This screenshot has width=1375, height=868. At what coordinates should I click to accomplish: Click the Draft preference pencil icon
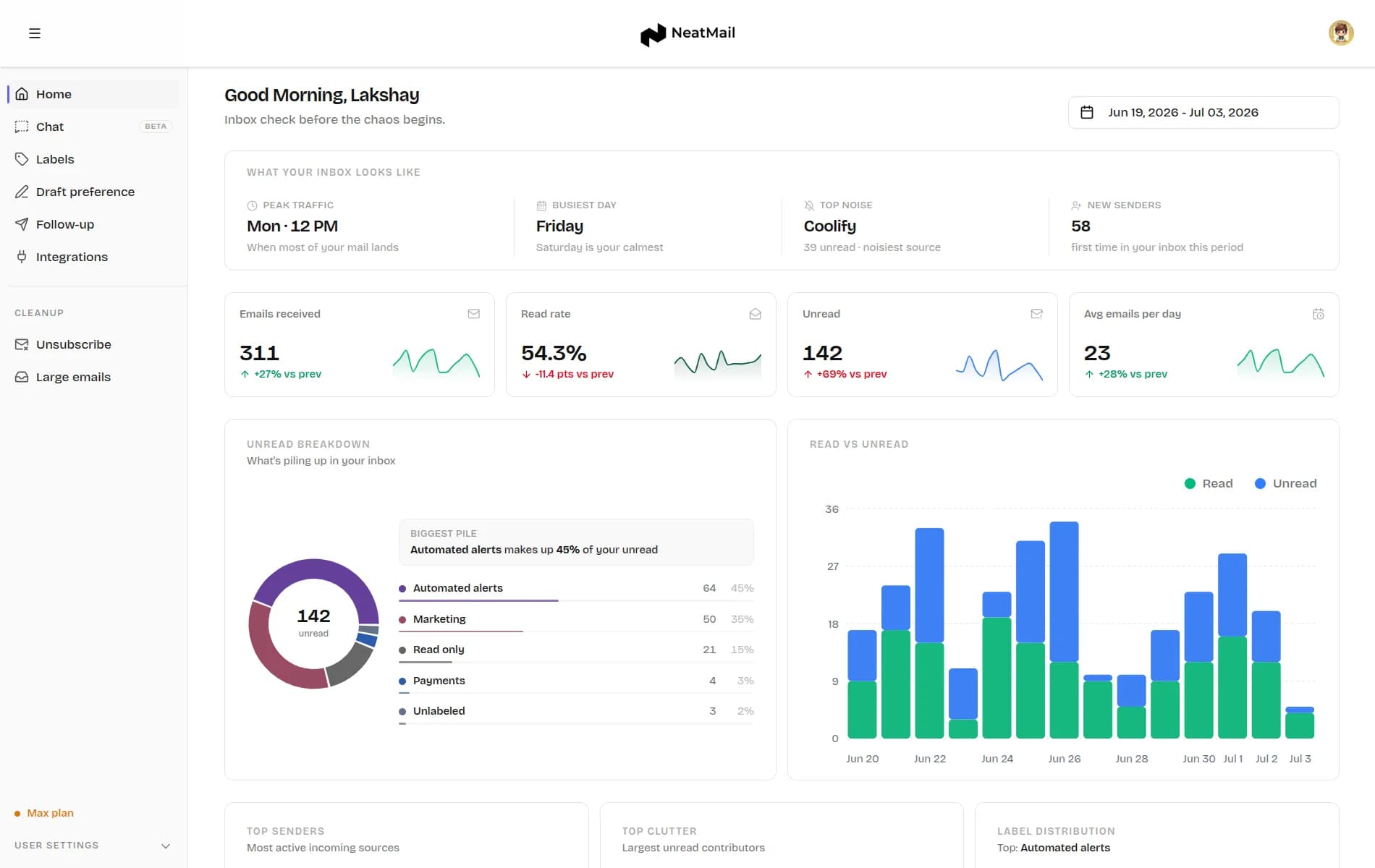click(x=22, y=192)
